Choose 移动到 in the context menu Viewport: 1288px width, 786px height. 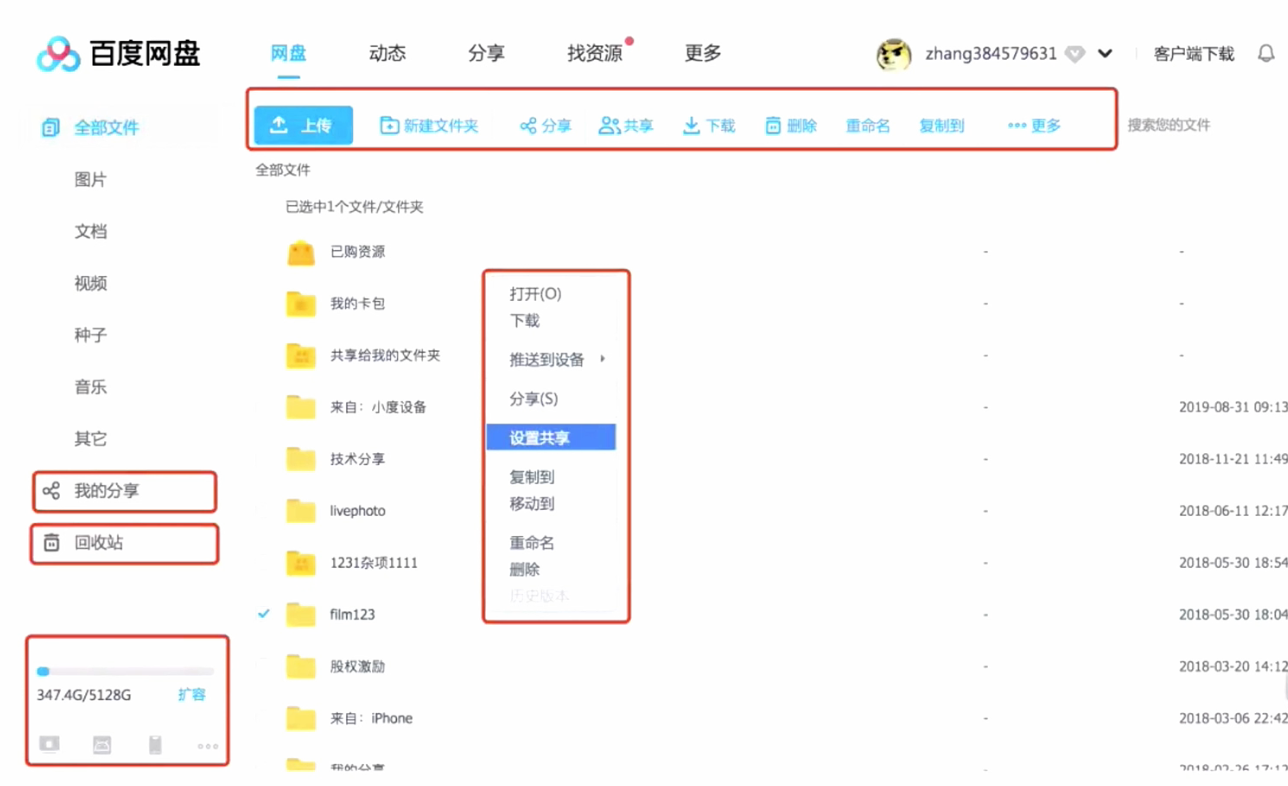pyautogui.click(x=531, y=504)
